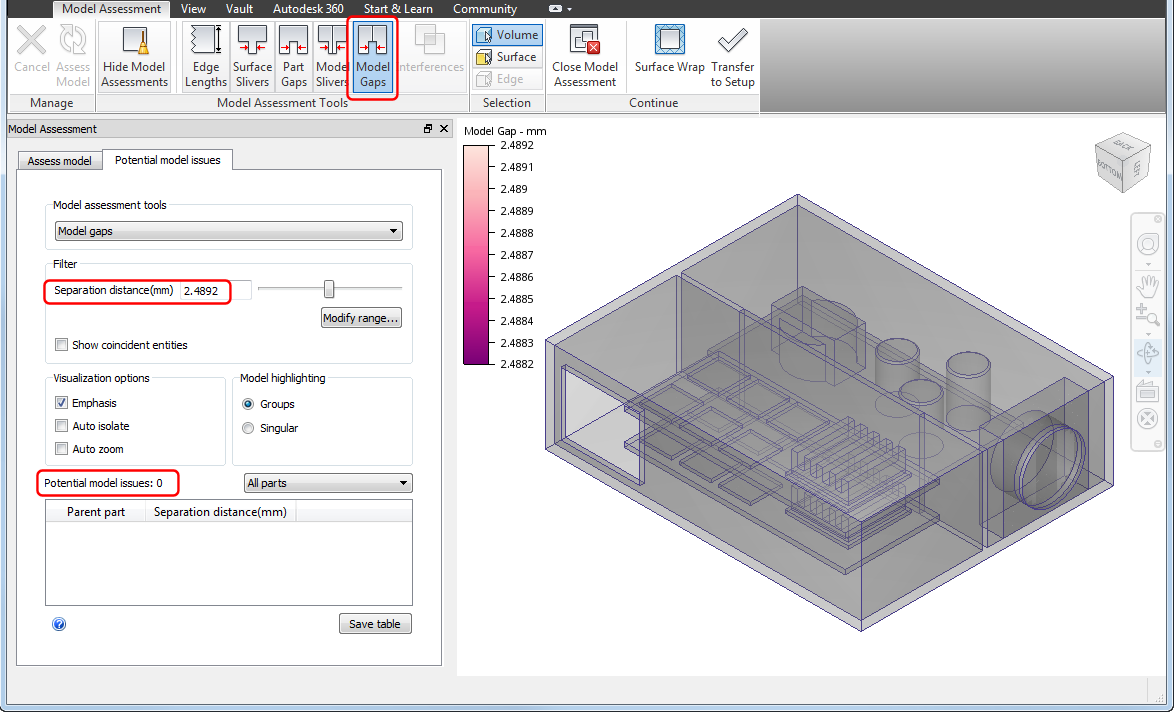1174x712 pixels.
Task: Click the Look At icon in navigation bar
Action: coord(1148,391)
